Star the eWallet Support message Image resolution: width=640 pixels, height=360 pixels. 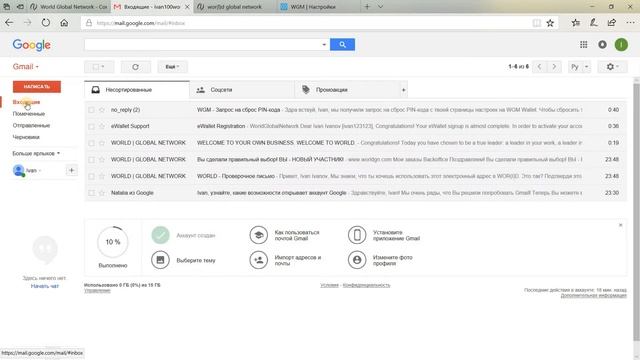(x=102, y=127)
